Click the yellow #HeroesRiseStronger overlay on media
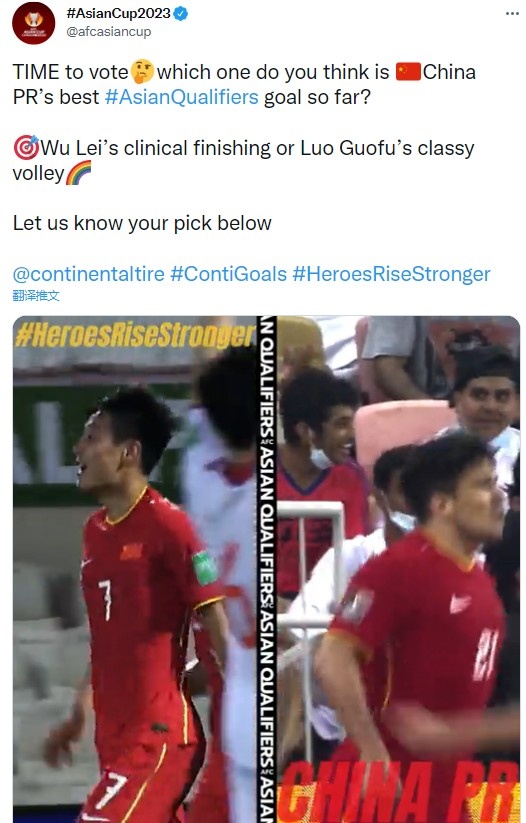Screen dimensions: 526x823 (x=134, y=335)
